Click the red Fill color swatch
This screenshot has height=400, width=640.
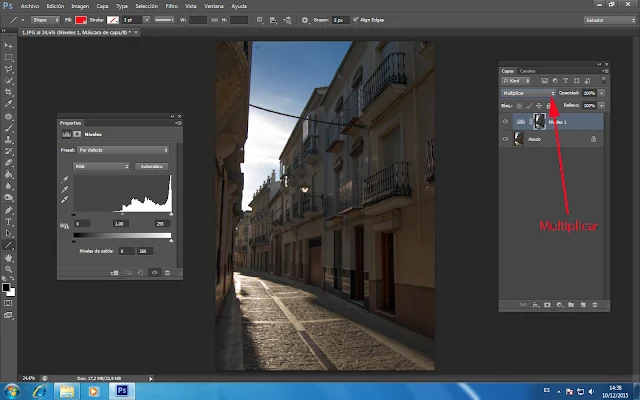click(x=82, y=19)
